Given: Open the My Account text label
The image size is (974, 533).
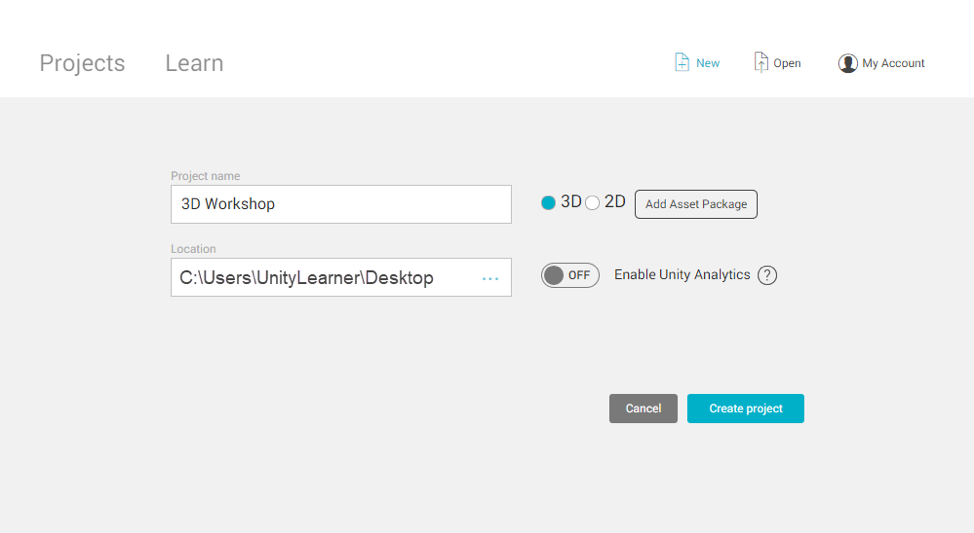Looking at the screenshot, I should click(x=893, y=63).
